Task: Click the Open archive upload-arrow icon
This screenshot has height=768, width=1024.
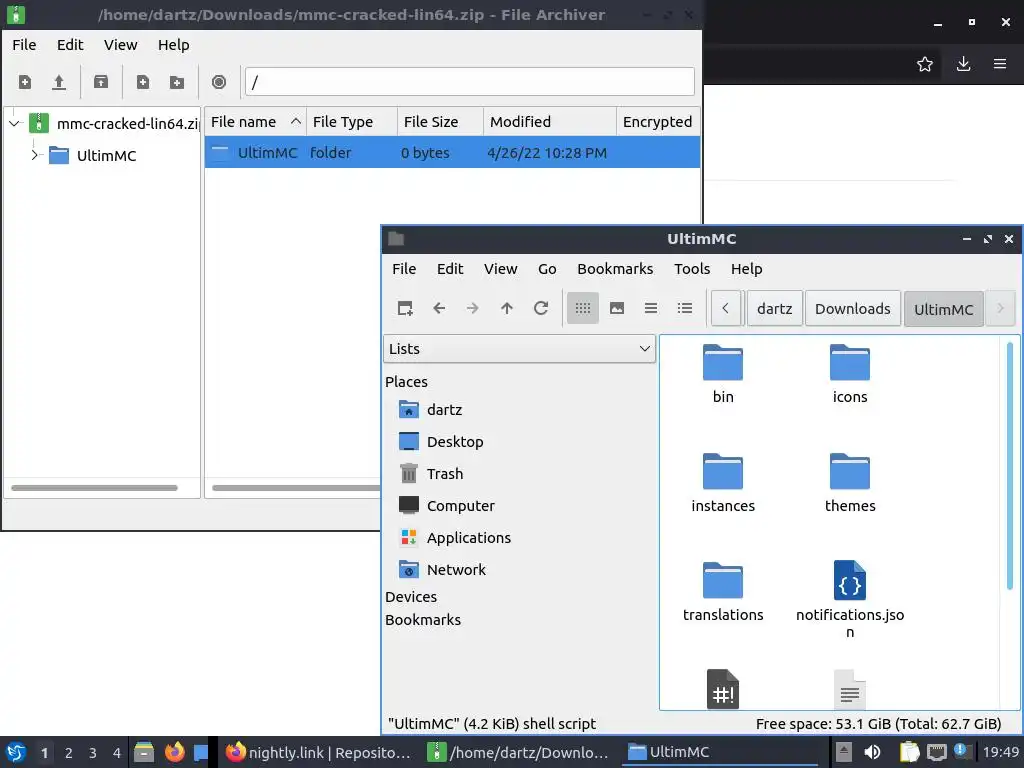Action: (x=59, y=82)
